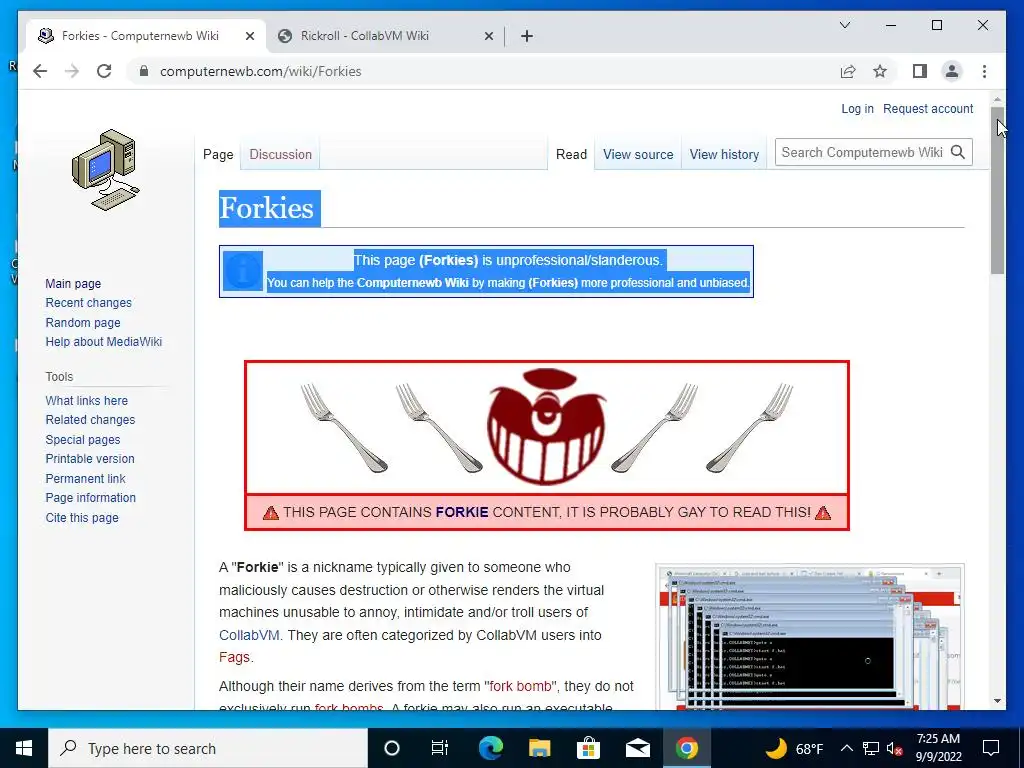Screen dimensions: 1024x768
Task: Switch to the Rickroll - CollabVM Wiki tab
Action: tap(384, 36)
